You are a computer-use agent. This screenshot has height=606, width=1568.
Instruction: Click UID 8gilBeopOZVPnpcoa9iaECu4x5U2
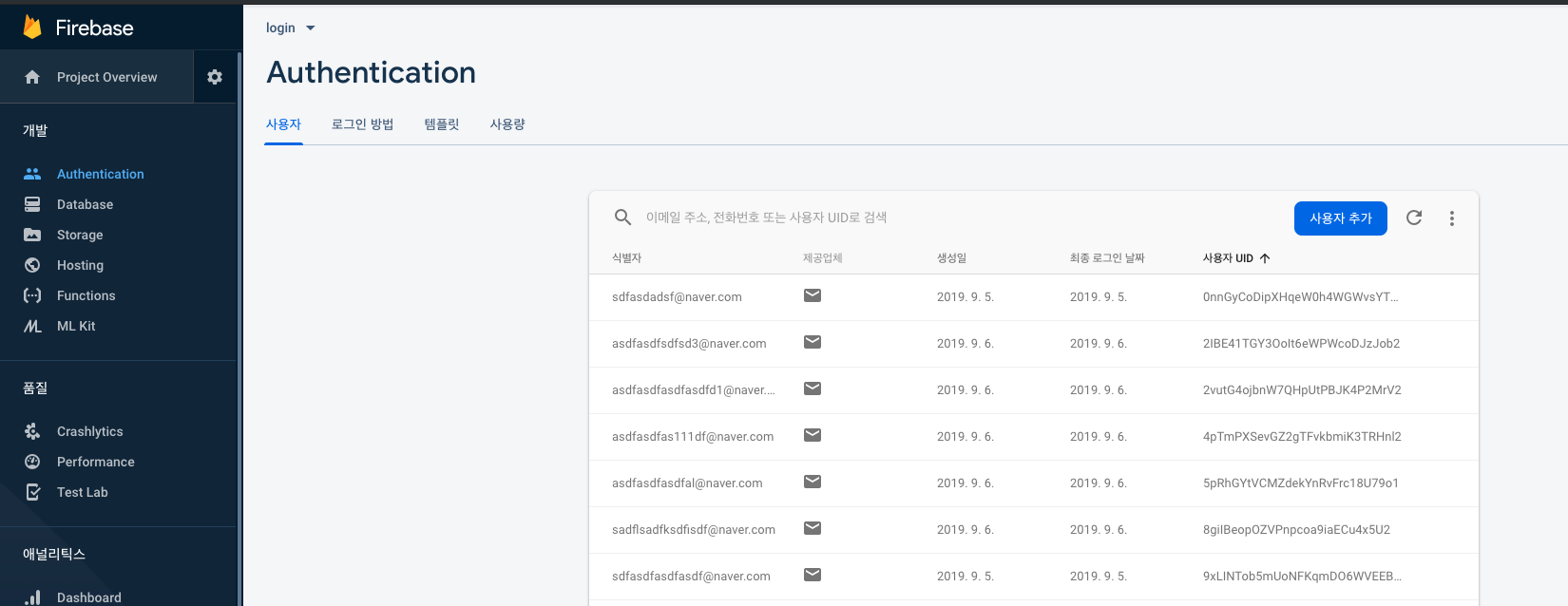(1296, 530)
